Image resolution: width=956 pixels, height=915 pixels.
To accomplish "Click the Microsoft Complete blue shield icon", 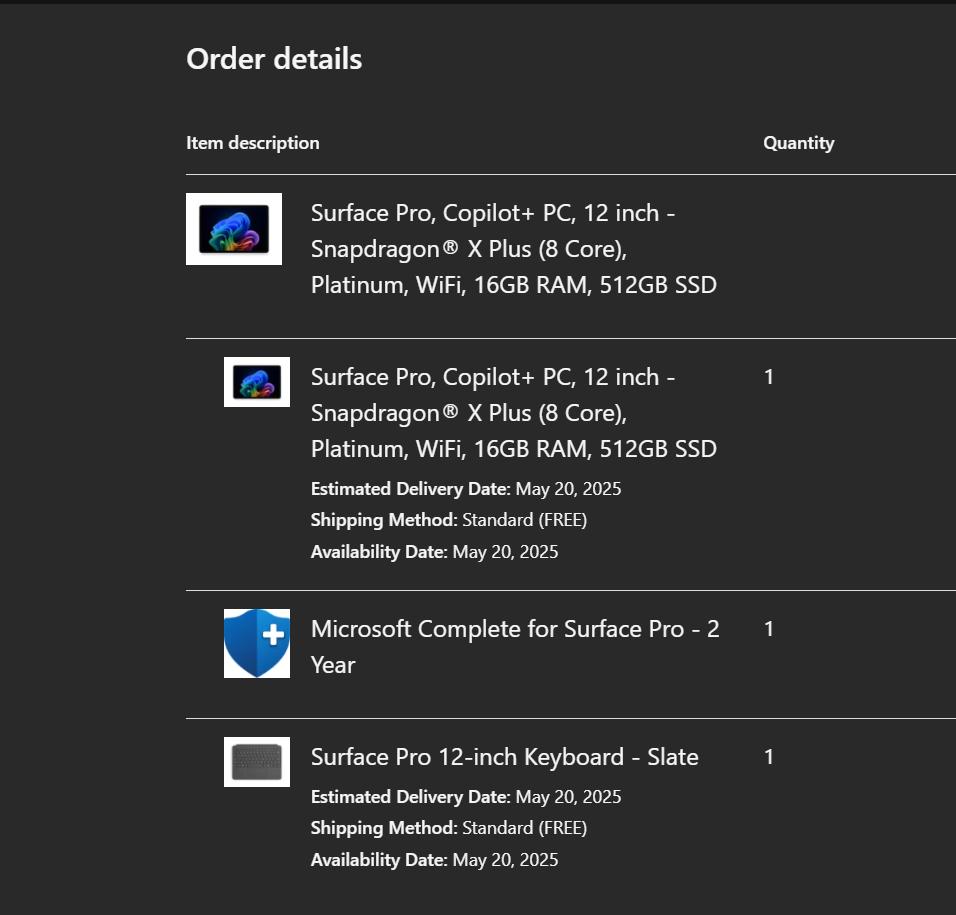I will (x=257, y=643).
